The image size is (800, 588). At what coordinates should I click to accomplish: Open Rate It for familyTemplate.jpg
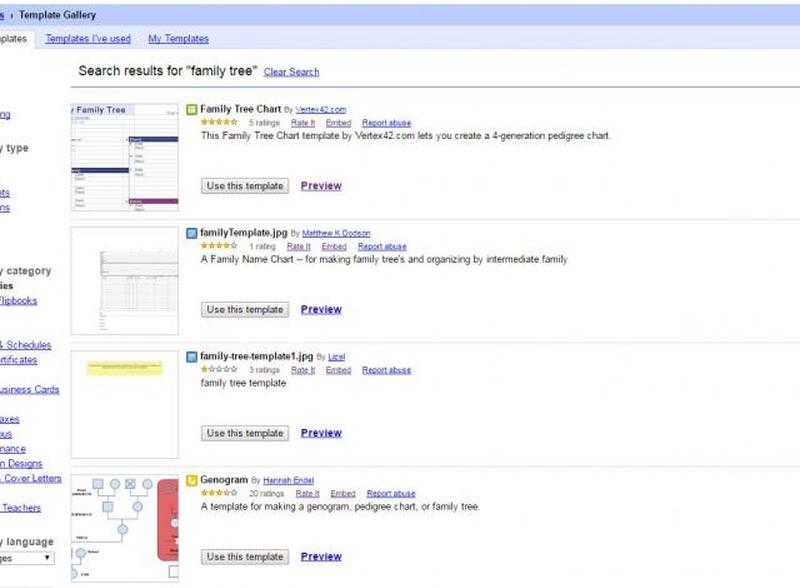298,245
